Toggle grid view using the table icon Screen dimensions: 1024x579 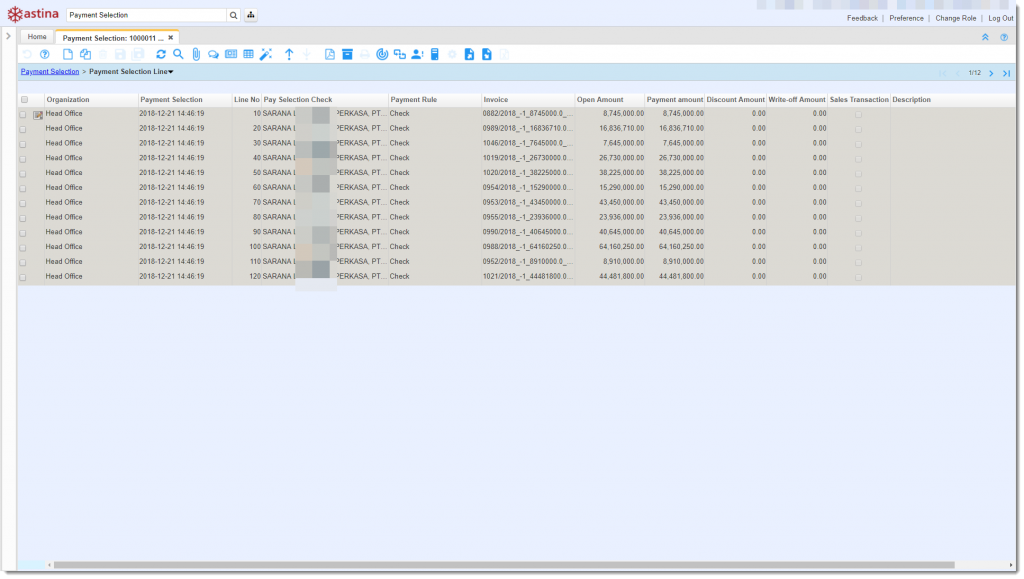coord(248,54)
